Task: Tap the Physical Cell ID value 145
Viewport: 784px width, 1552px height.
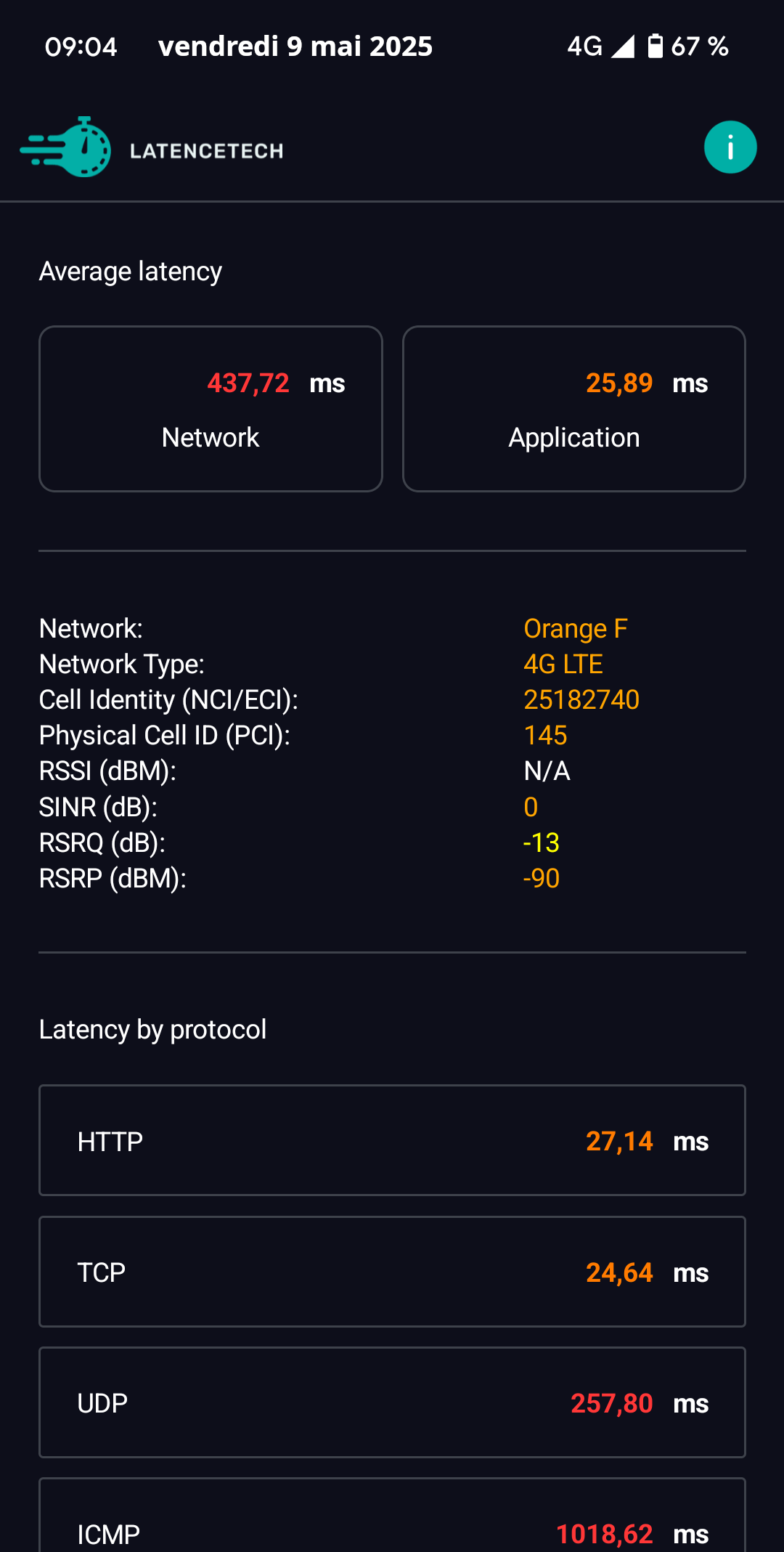Action: pyautogui.click(x=545, y=736)
